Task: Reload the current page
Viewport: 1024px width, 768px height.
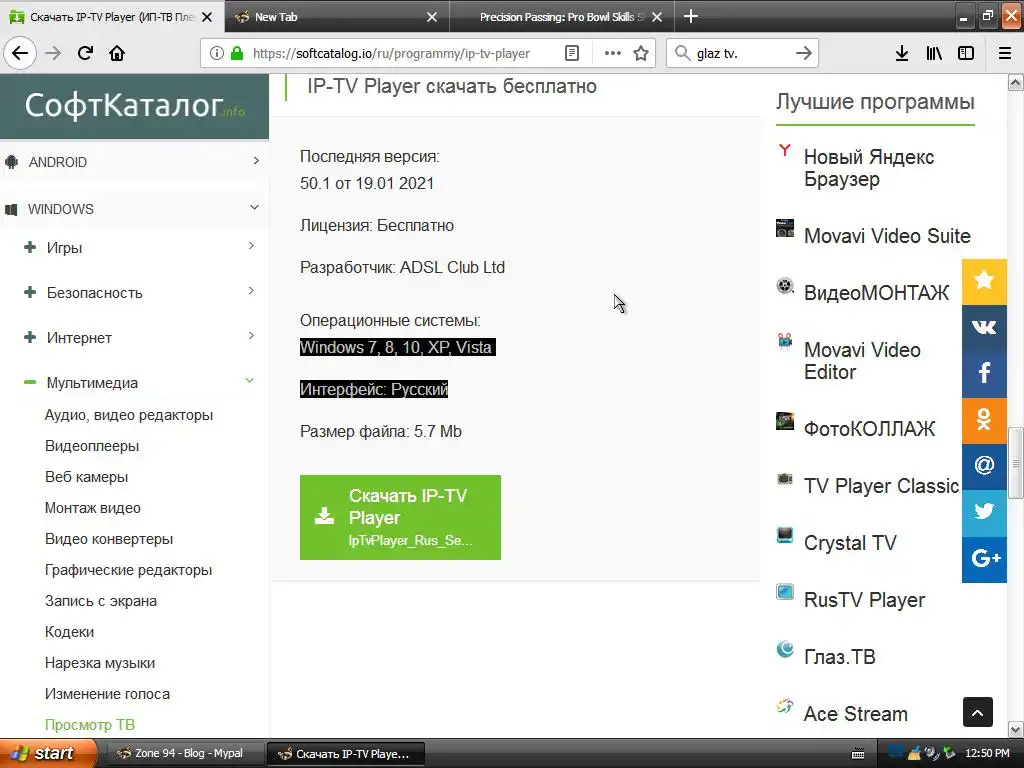Action: (86, 53)
